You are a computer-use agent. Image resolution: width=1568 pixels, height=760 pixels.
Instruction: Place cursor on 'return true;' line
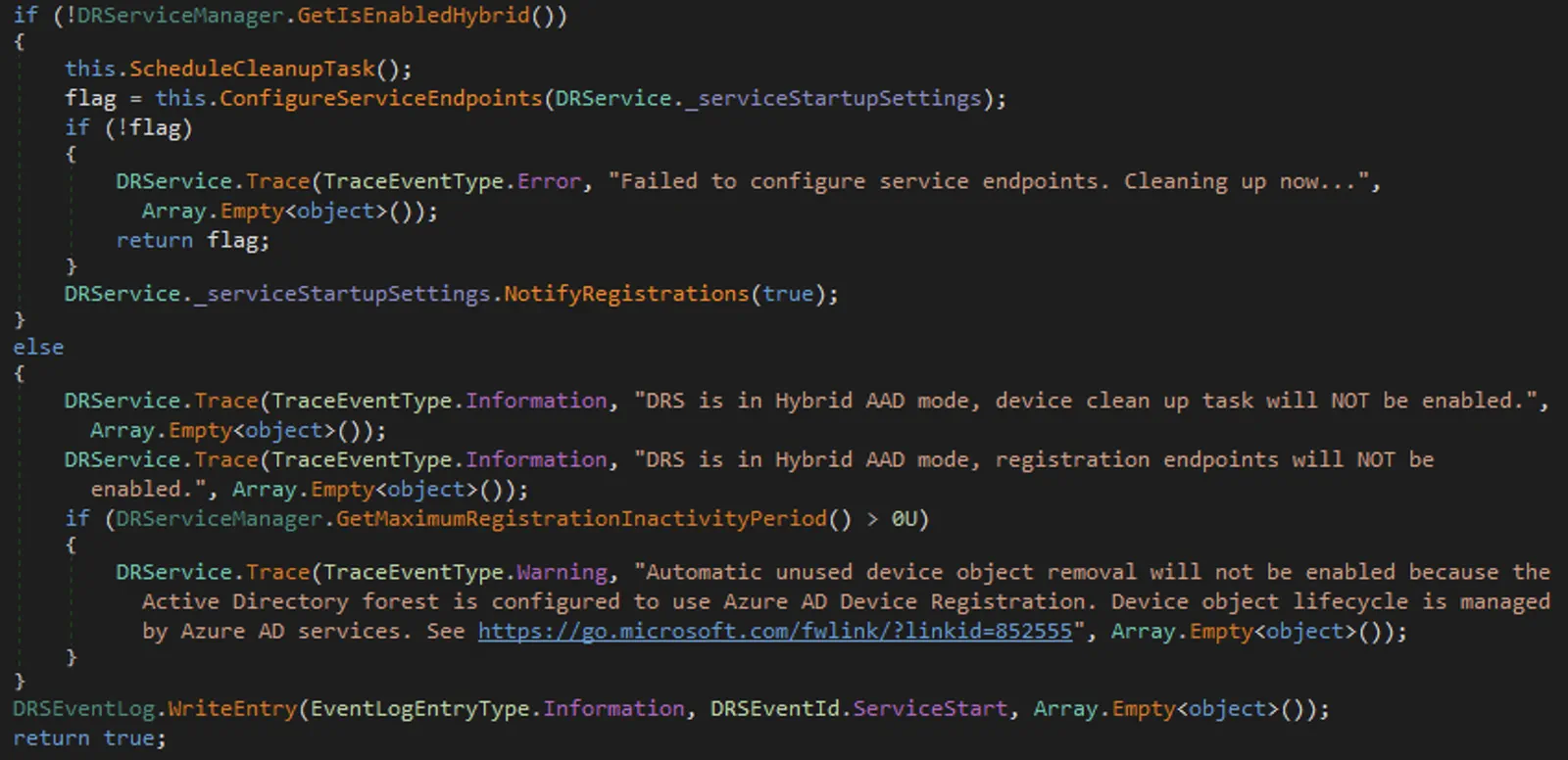pos(89,738)
